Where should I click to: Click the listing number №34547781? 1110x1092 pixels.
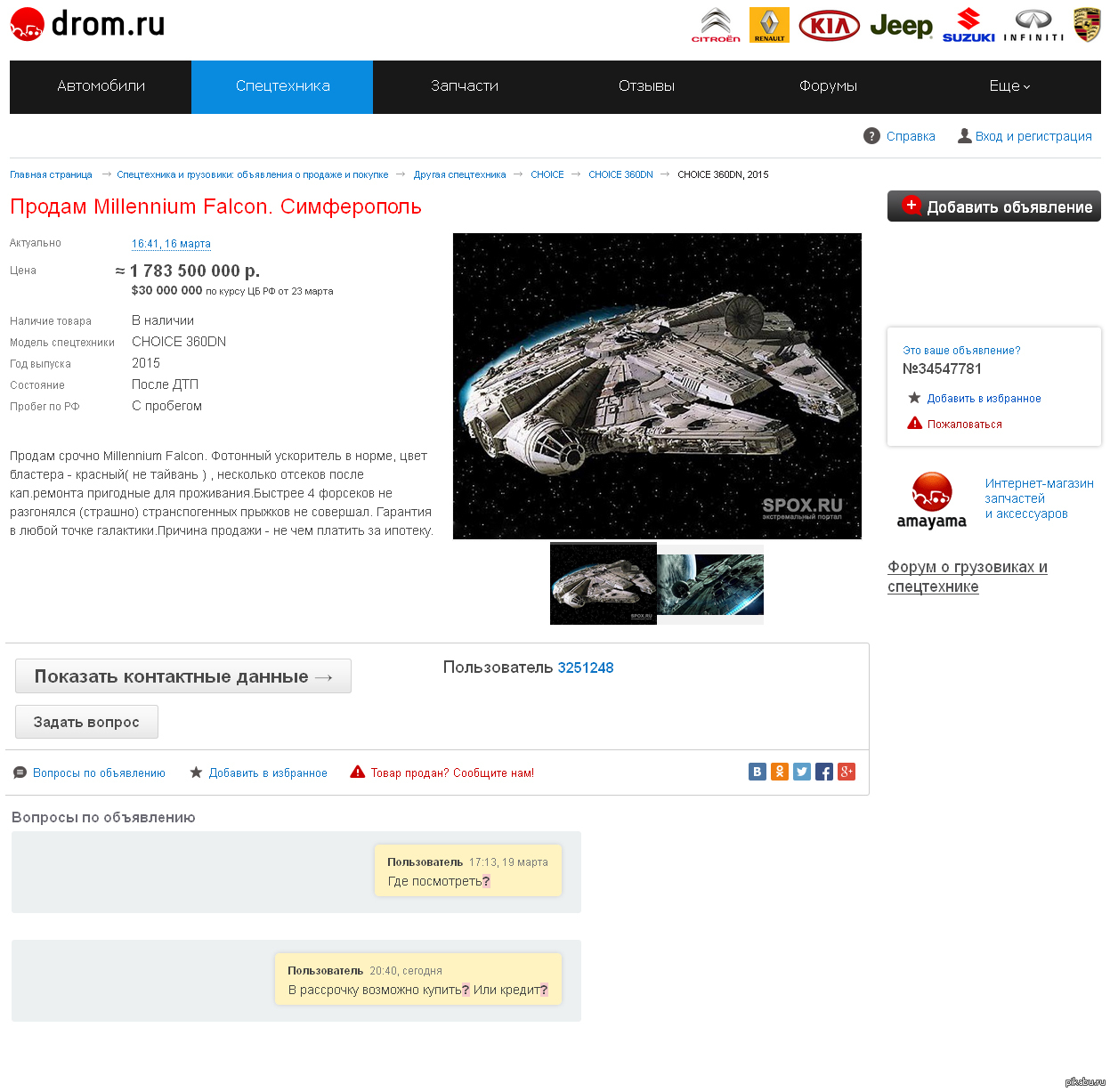[x=942, y=368]
